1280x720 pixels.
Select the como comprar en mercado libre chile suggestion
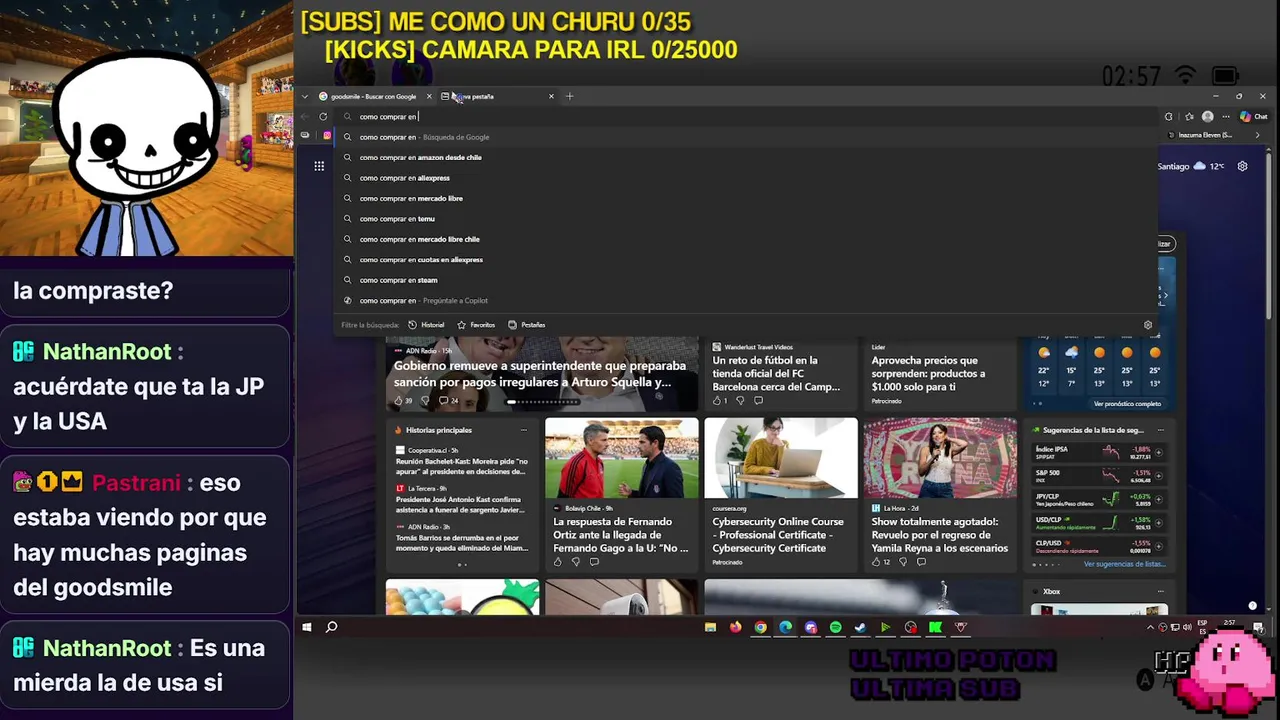pyautogui.click(x=746, y=239)
